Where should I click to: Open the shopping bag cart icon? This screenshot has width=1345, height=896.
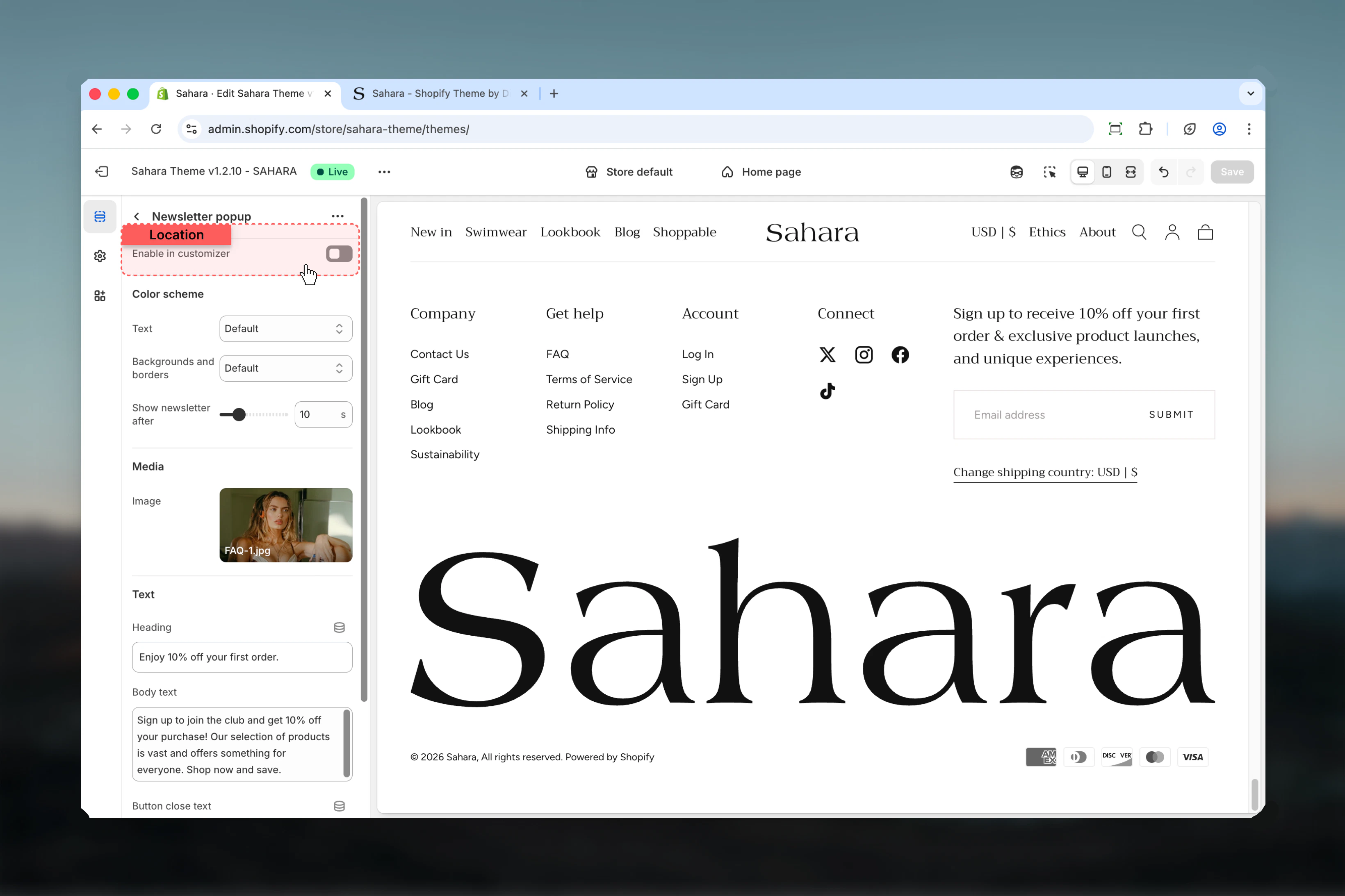click(x=1206, y=232)
